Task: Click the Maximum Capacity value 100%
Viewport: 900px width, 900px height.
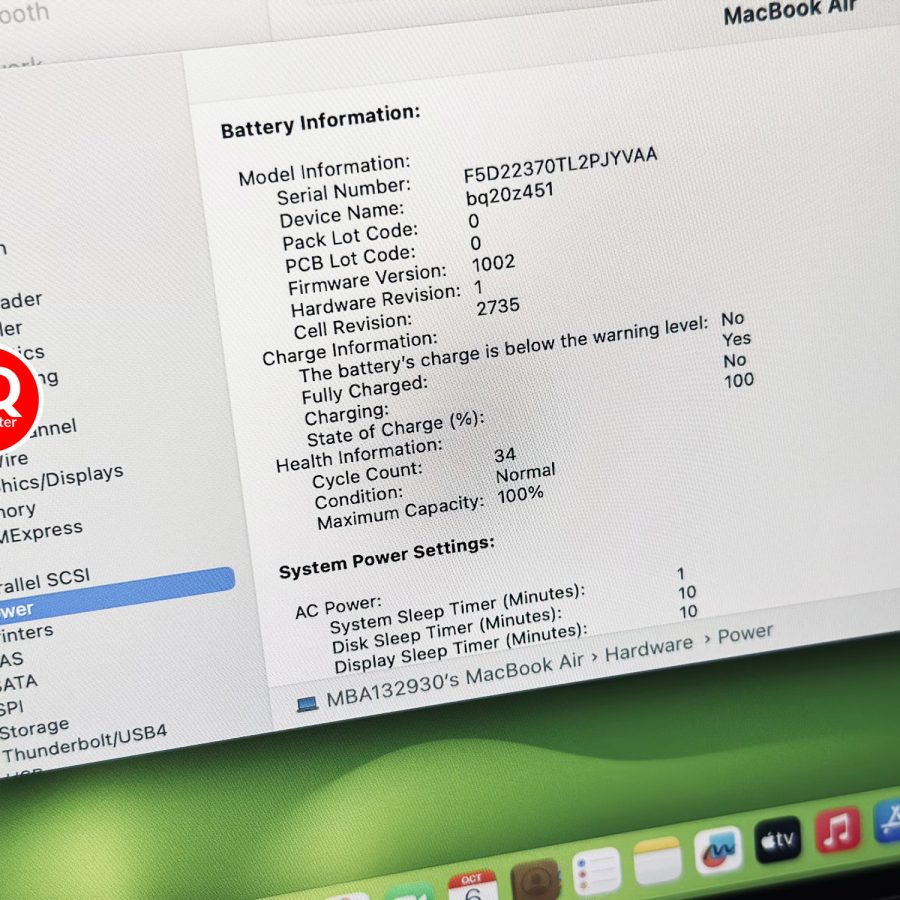Action: 521,495
